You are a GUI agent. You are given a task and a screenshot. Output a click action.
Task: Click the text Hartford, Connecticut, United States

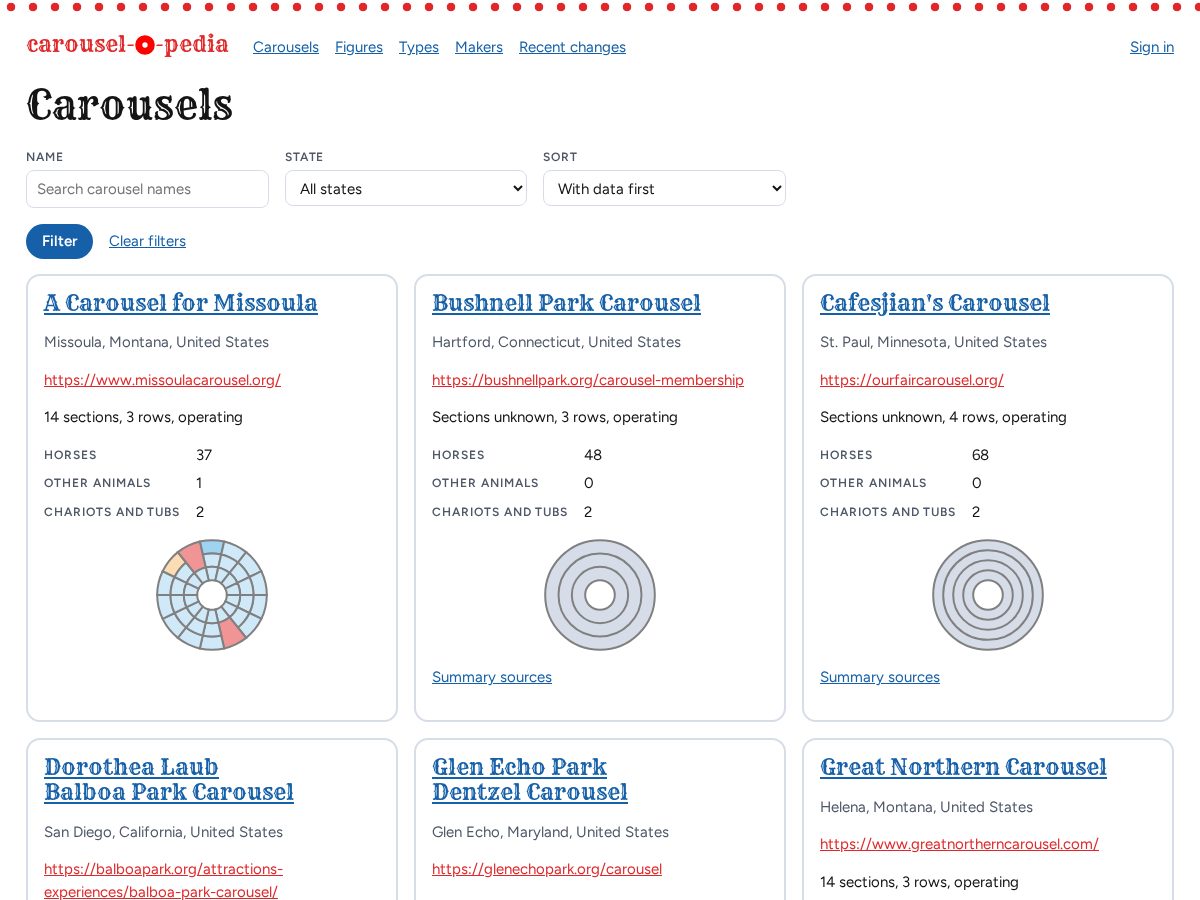point(556,342)
